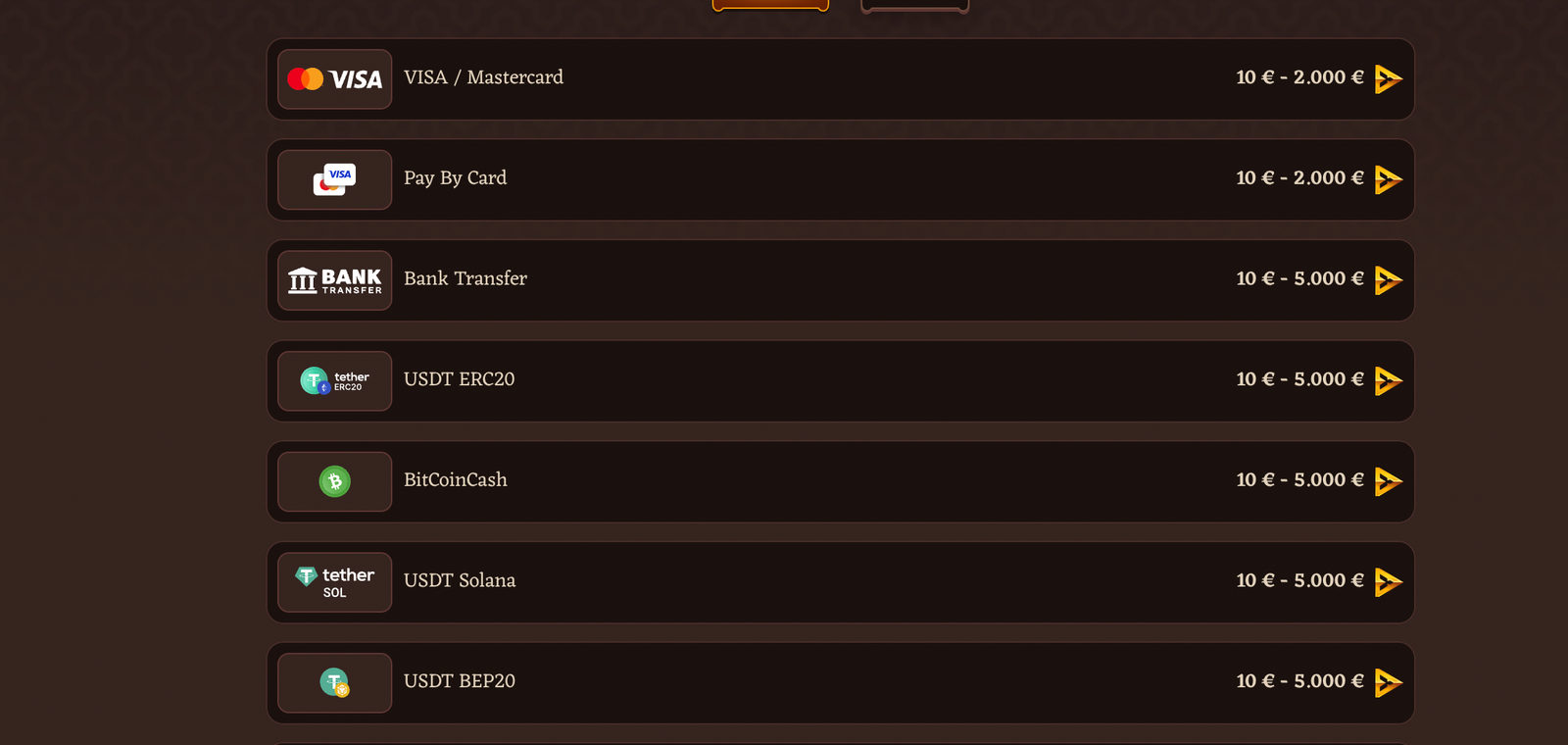Select the USDT Solana limit text
Viewport: 1568px width, 745px height.
click(1299, 580)
